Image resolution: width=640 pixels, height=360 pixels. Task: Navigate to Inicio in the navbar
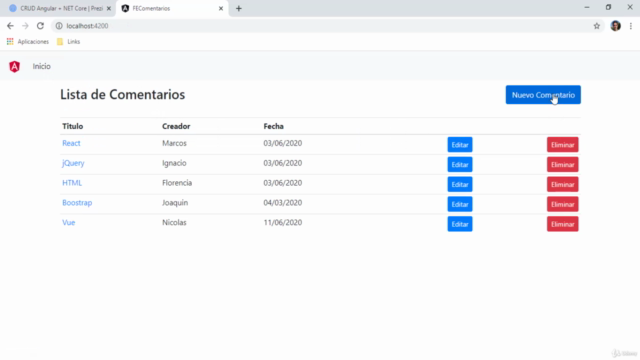coord(42,67)
